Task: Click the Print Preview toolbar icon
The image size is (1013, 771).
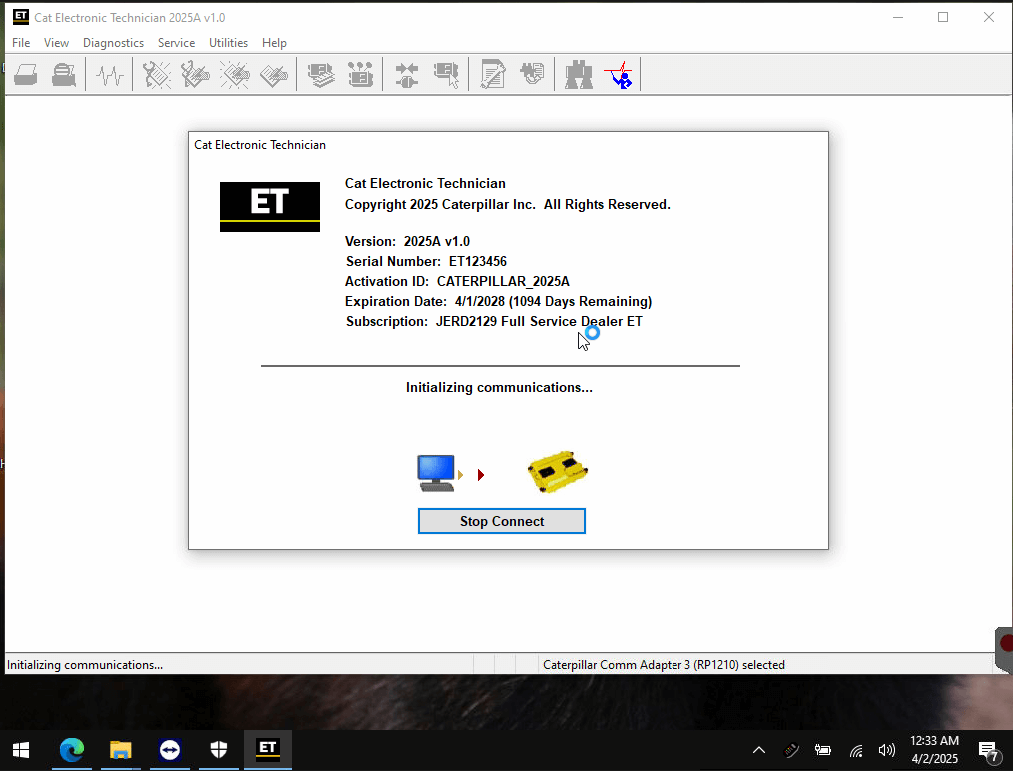Action: click(64, 75)
